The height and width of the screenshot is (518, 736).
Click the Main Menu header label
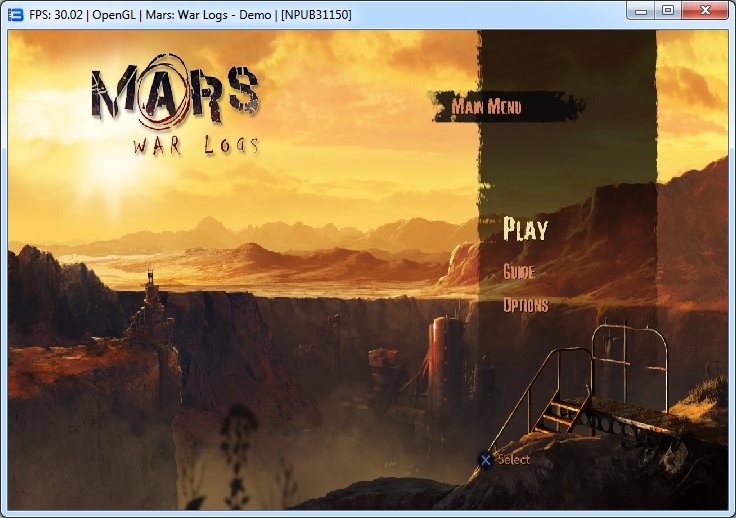[486, 107]
